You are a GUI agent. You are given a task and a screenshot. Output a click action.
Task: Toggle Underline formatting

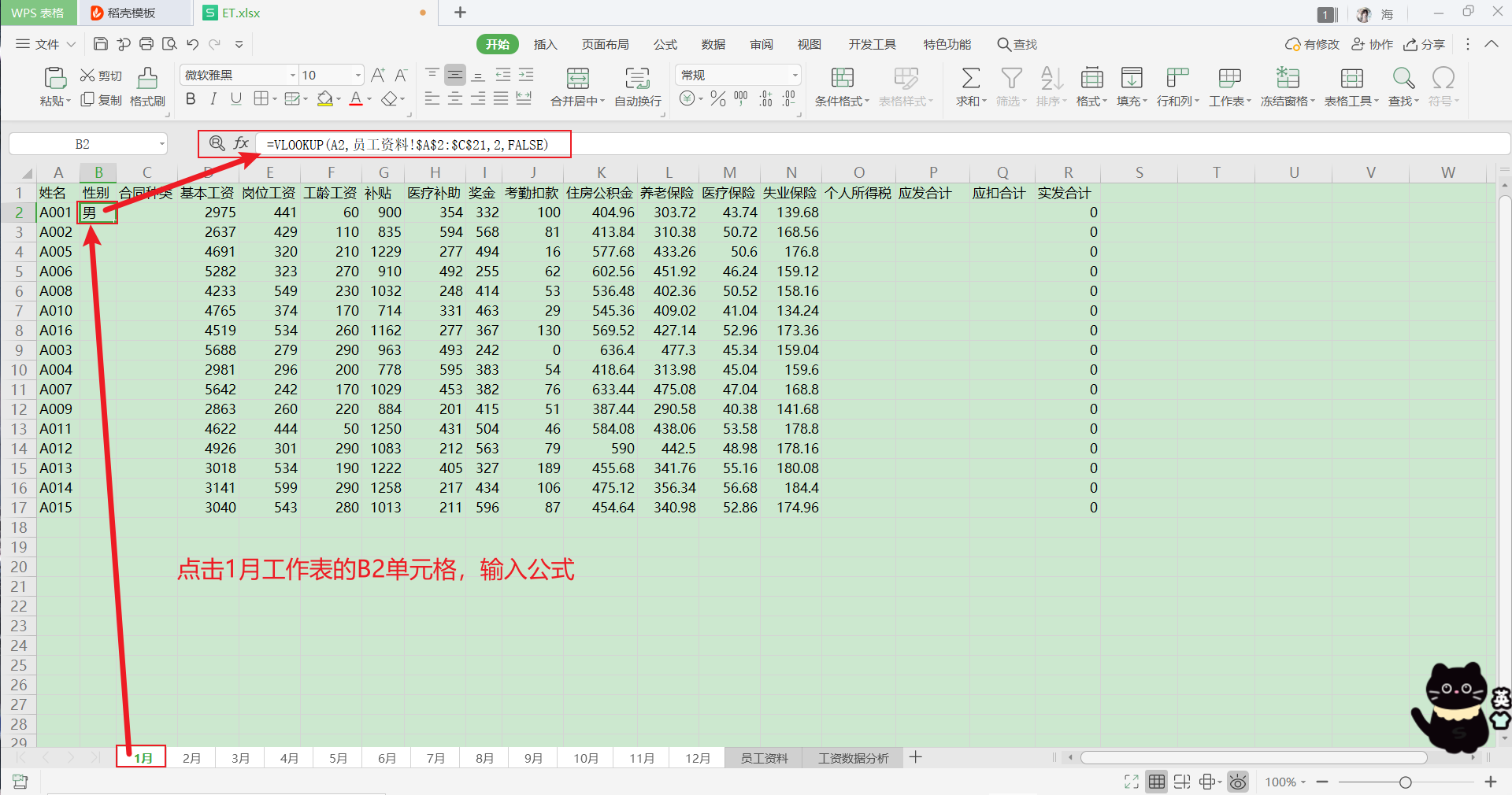[235, 98]
